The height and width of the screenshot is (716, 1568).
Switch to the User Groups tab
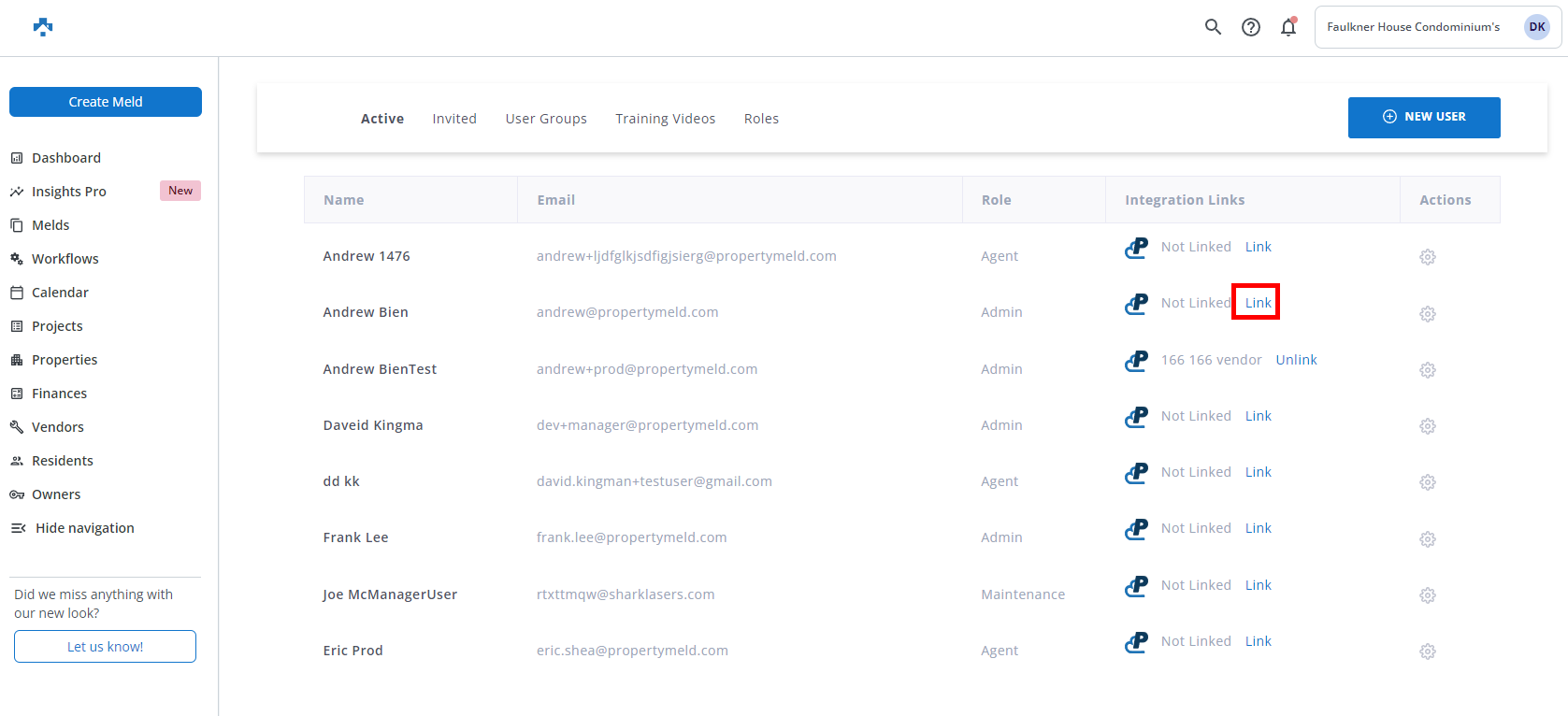click(x=546, y=119)
